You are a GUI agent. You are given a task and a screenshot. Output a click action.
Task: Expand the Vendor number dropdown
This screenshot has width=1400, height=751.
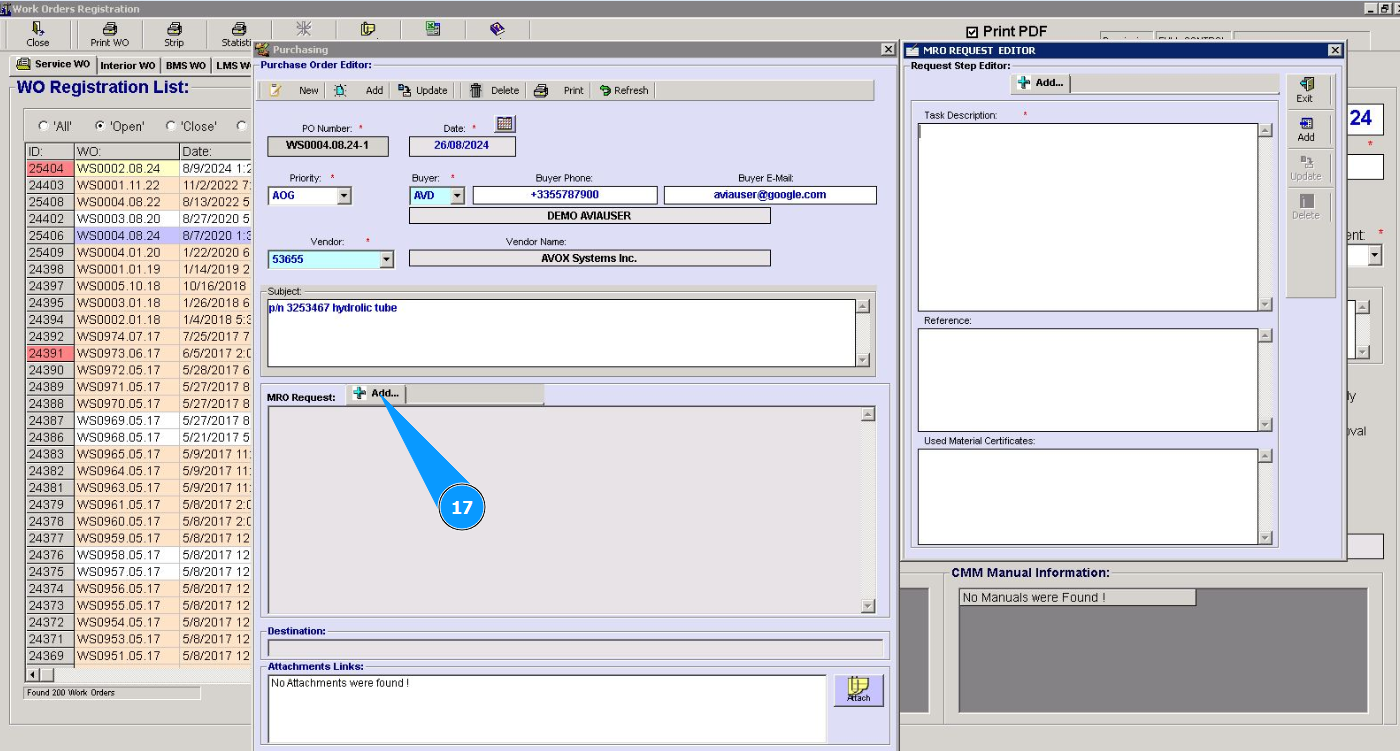pos(386,259)
